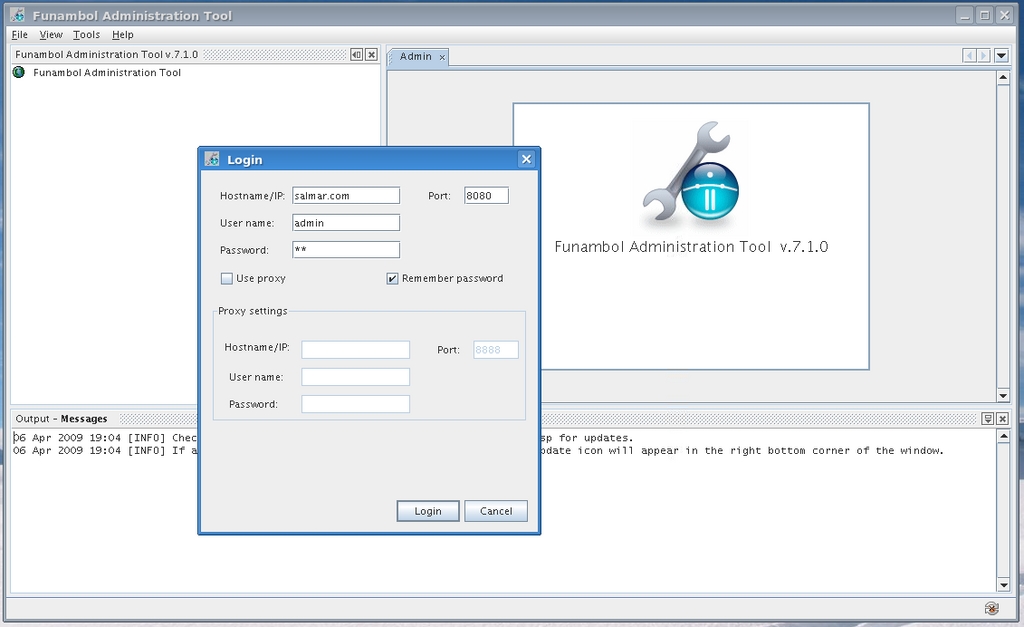Minimize the left Funambol tree panel
This screenshot has height=627, width=1024.
coord(357,55)
